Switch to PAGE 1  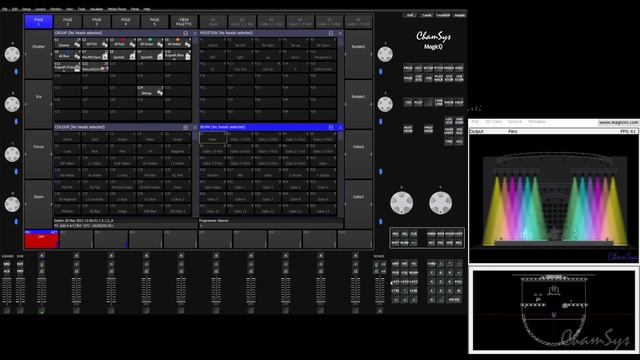click(x=38, y=22)
